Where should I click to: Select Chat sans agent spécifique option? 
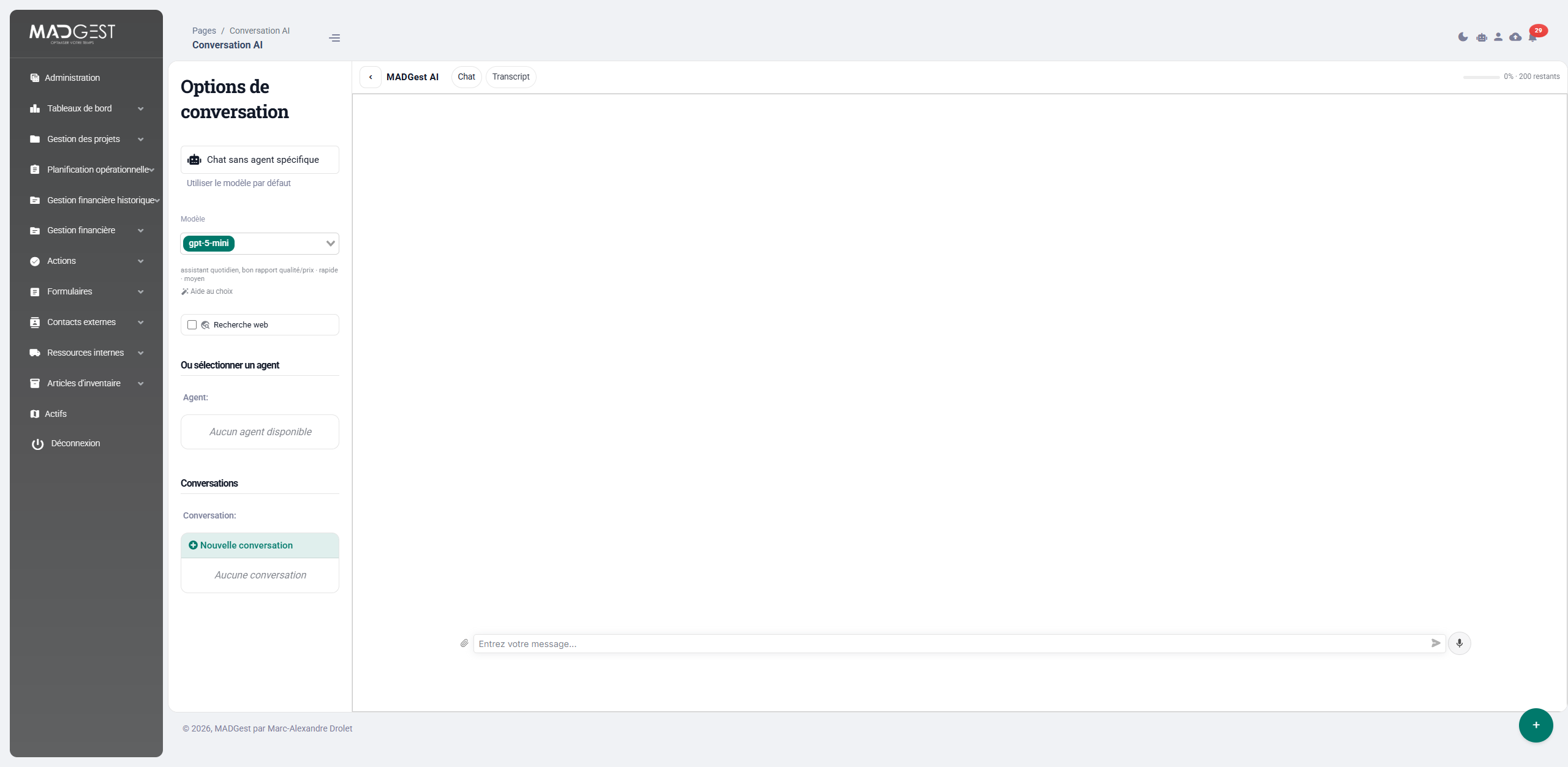point(260,159)
